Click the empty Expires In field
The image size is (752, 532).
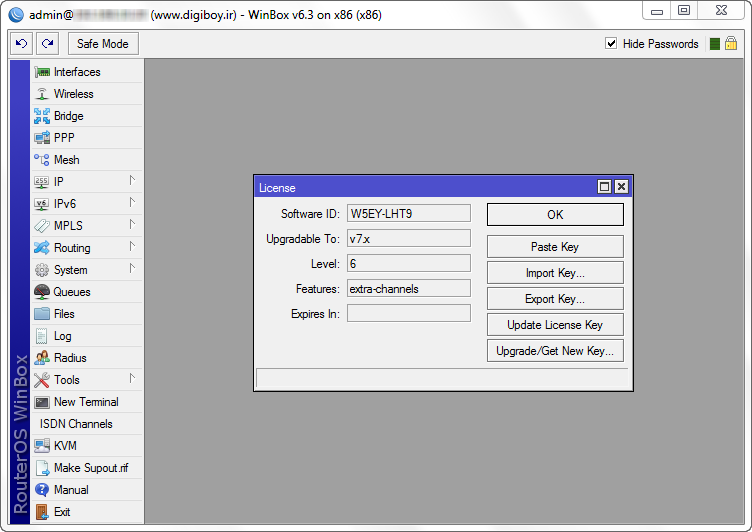(409, 314)
